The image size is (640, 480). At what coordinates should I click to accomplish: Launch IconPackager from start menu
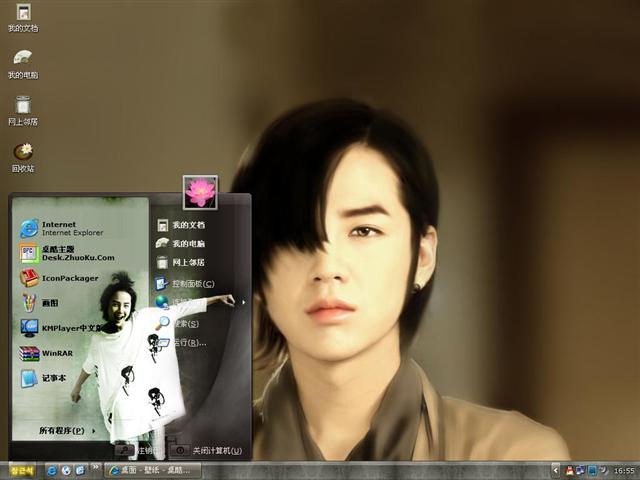pos(59,278)
